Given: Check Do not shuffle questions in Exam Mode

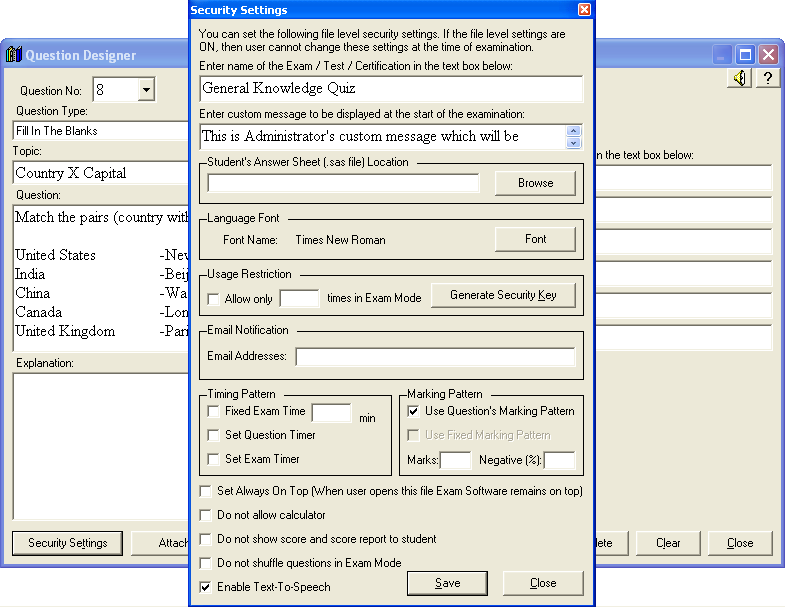Looking at the screenshot, I should (205, 563).
